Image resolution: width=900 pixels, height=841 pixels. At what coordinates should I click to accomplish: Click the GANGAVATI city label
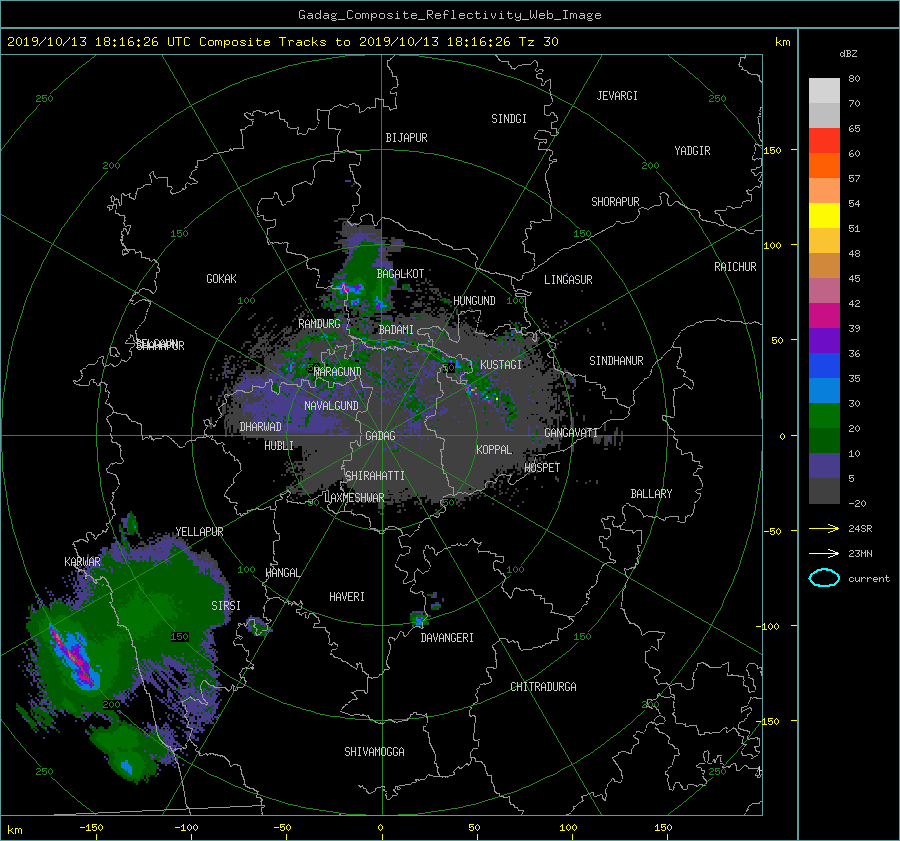[571, 433]
